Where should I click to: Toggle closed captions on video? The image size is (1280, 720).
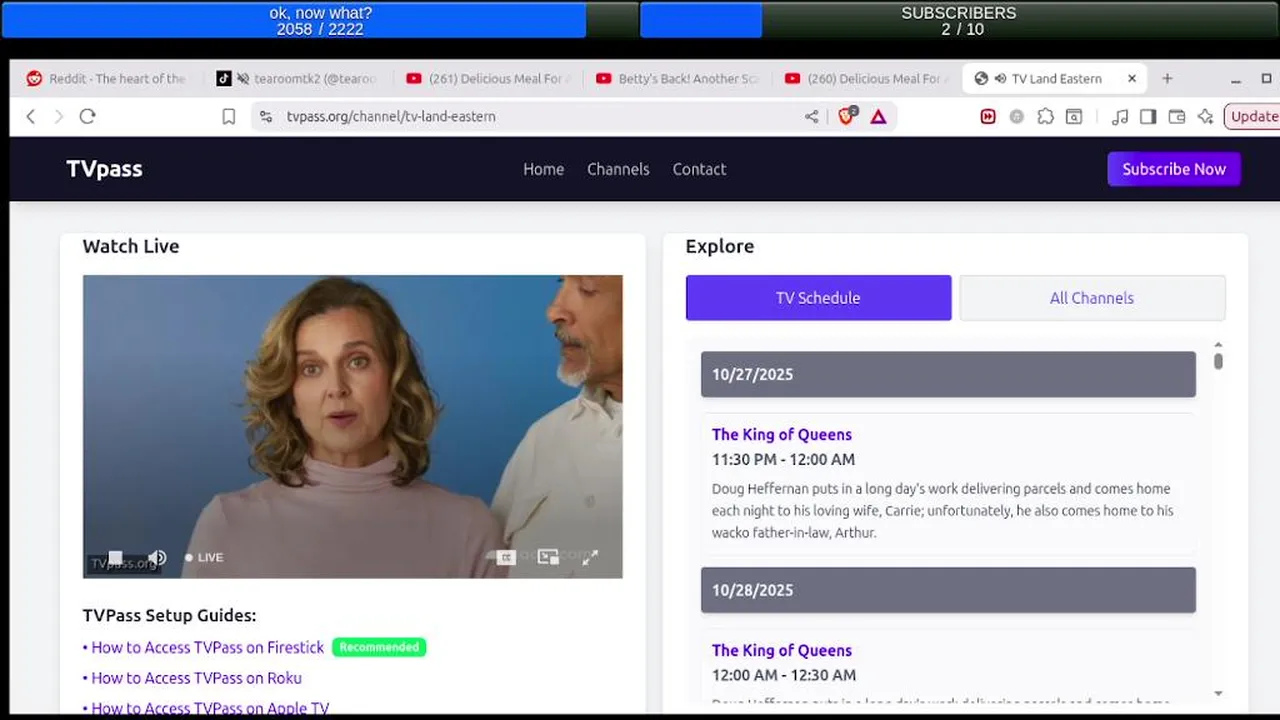coord(506,557)
